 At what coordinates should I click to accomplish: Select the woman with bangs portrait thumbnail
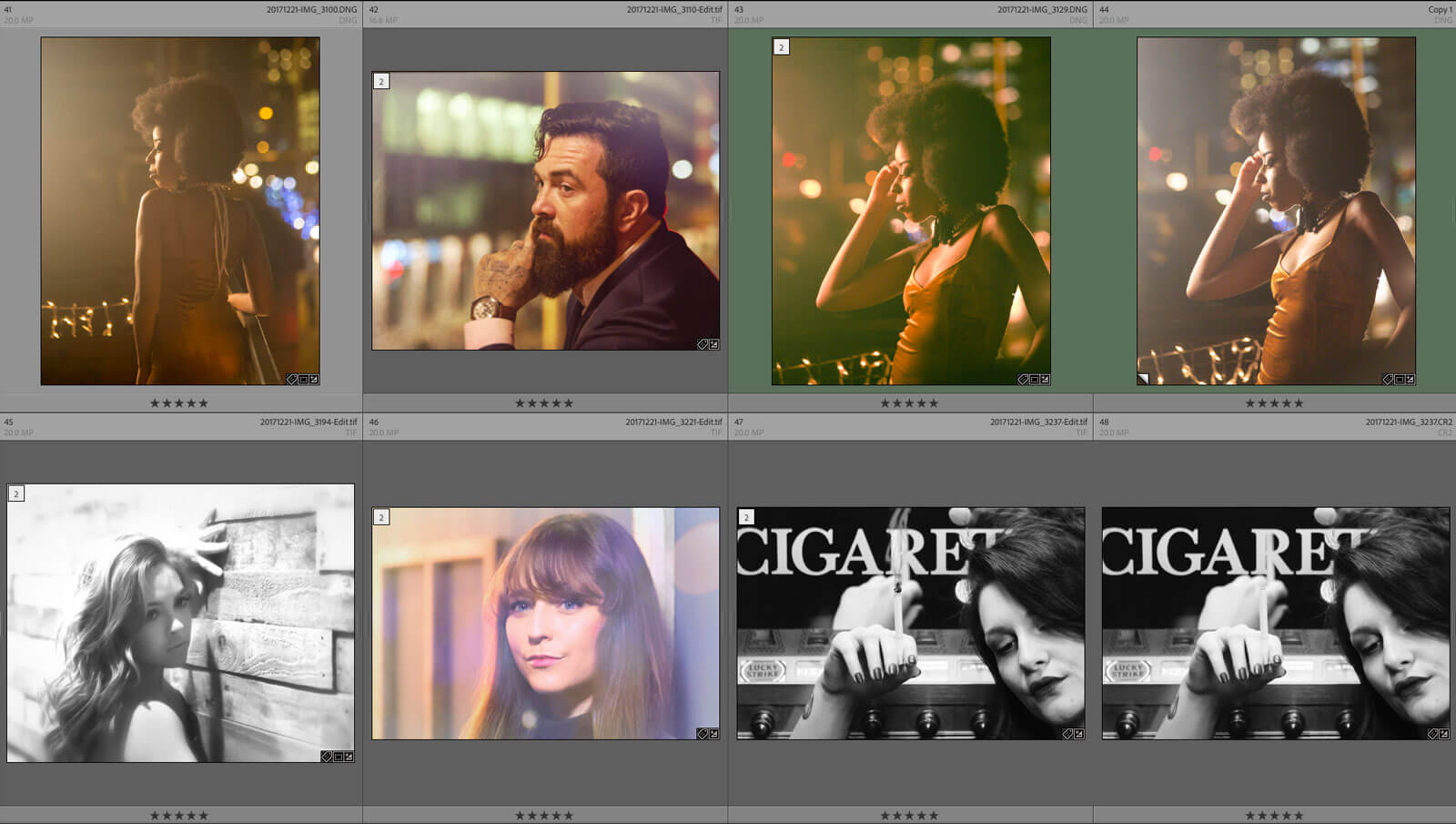545,624
